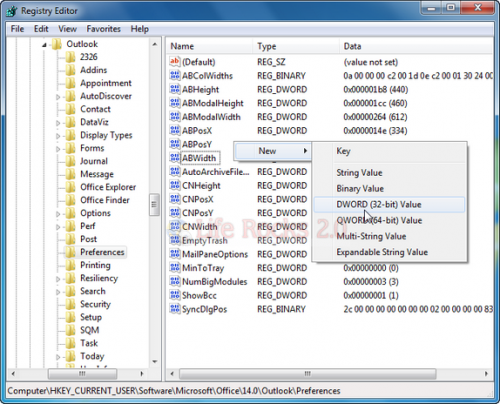Click the ABColWidths binary value icon
This screenshot has width=500, height=404.
(x=175, y=75)
